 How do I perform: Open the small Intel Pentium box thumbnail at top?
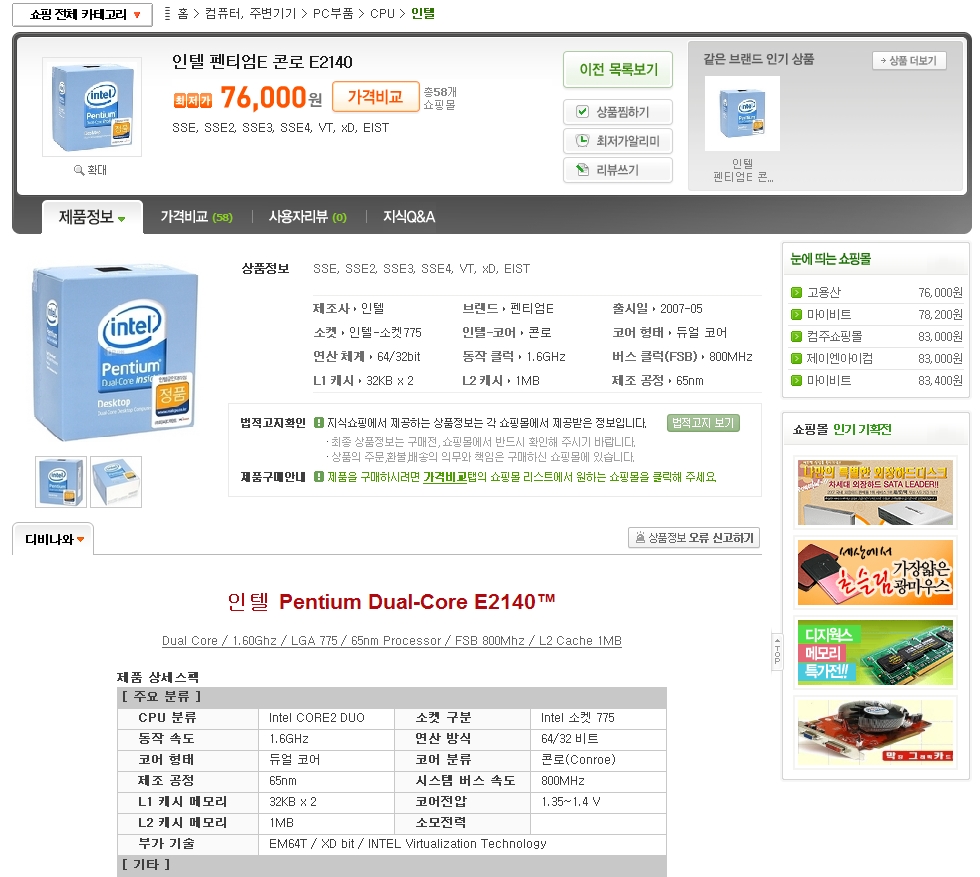point(92,107)
